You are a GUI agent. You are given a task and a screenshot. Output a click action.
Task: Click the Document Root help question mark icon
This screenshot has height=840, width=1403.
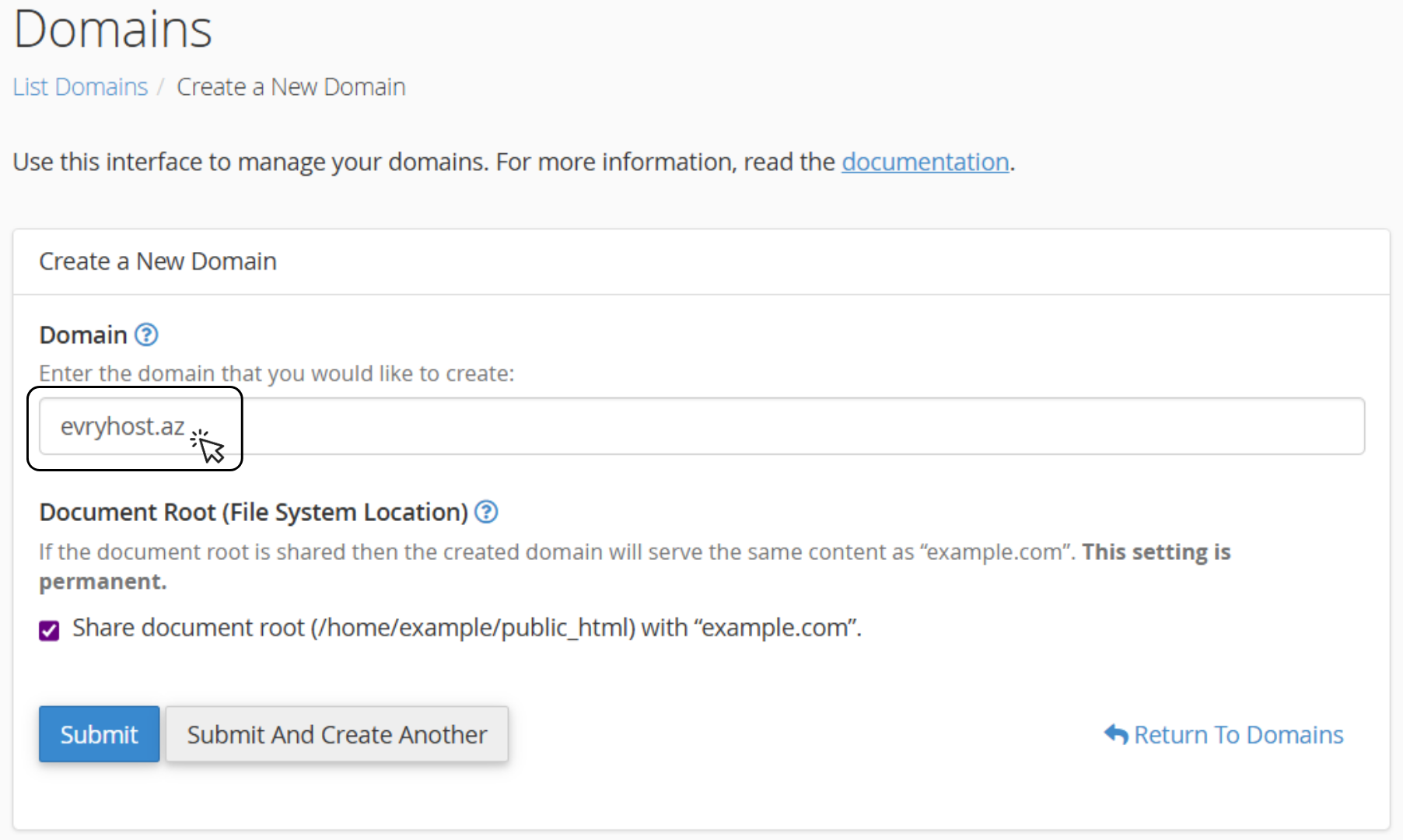486,512
